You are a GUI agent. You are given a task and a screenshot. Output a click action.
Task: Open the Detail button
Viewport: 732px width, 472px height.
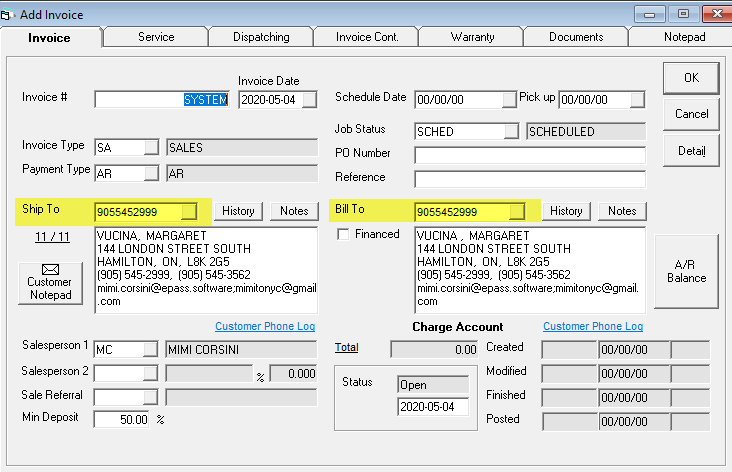(691, 150)
